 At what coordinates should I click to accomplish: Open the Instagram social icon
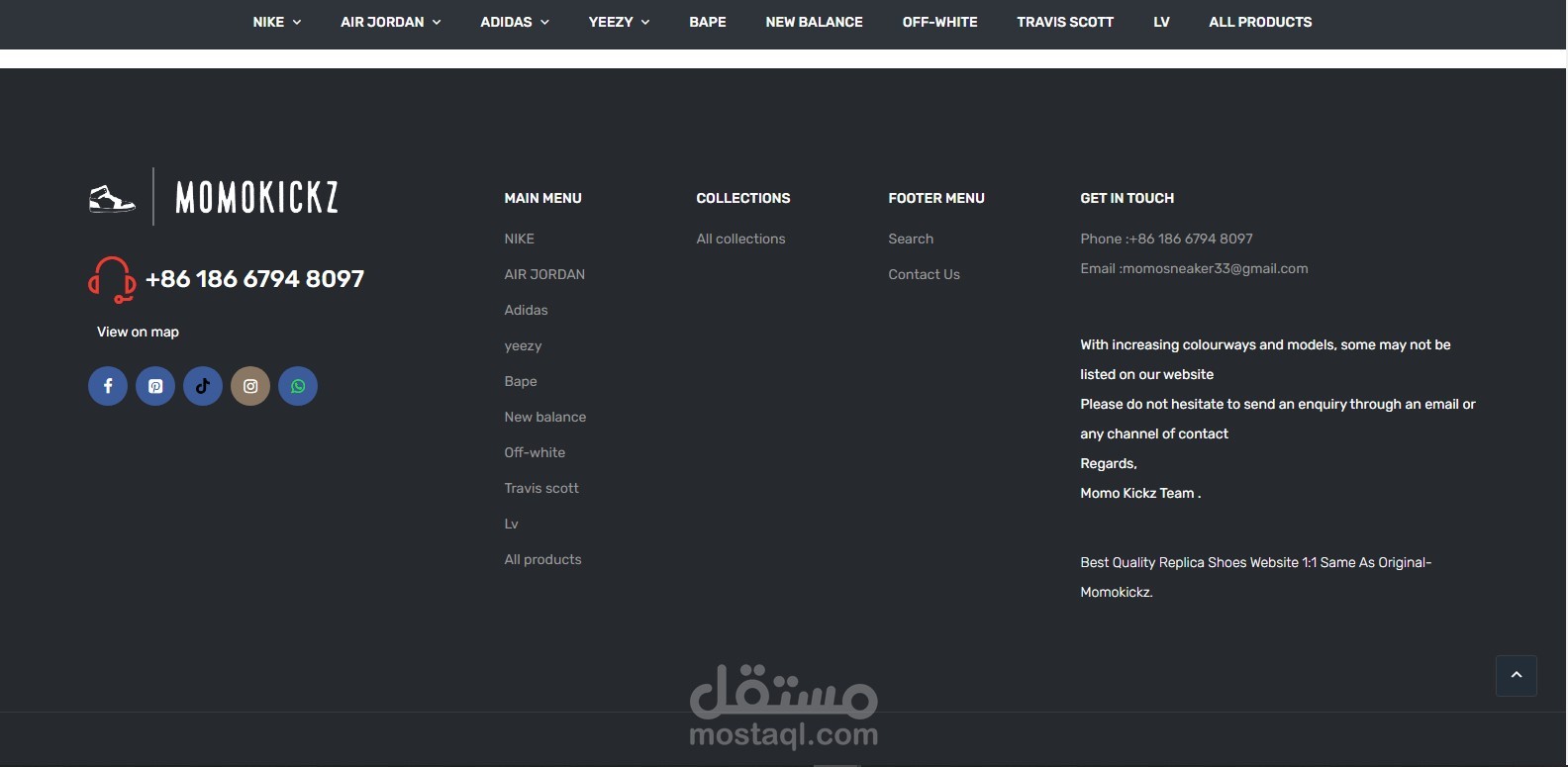[250, 386]
